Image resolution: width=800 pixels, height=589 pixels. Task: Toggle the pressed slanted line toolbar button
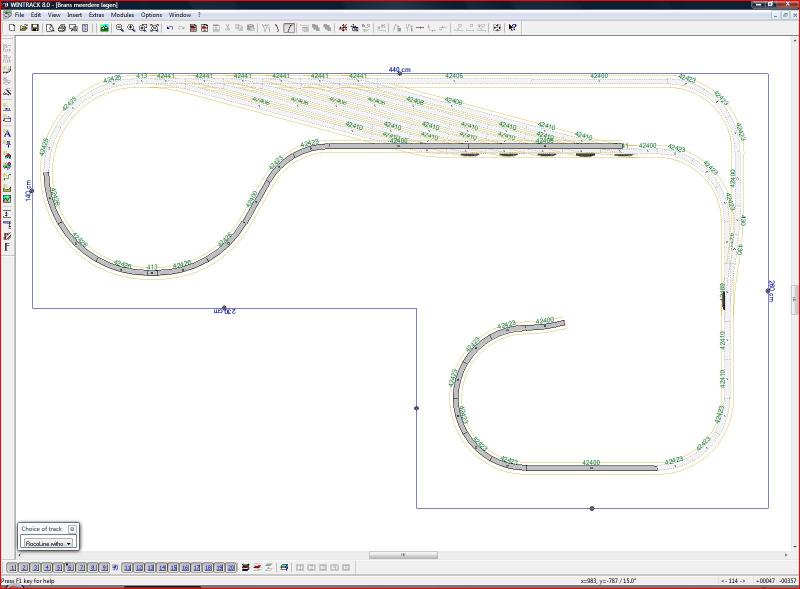(x=289, y=28)
